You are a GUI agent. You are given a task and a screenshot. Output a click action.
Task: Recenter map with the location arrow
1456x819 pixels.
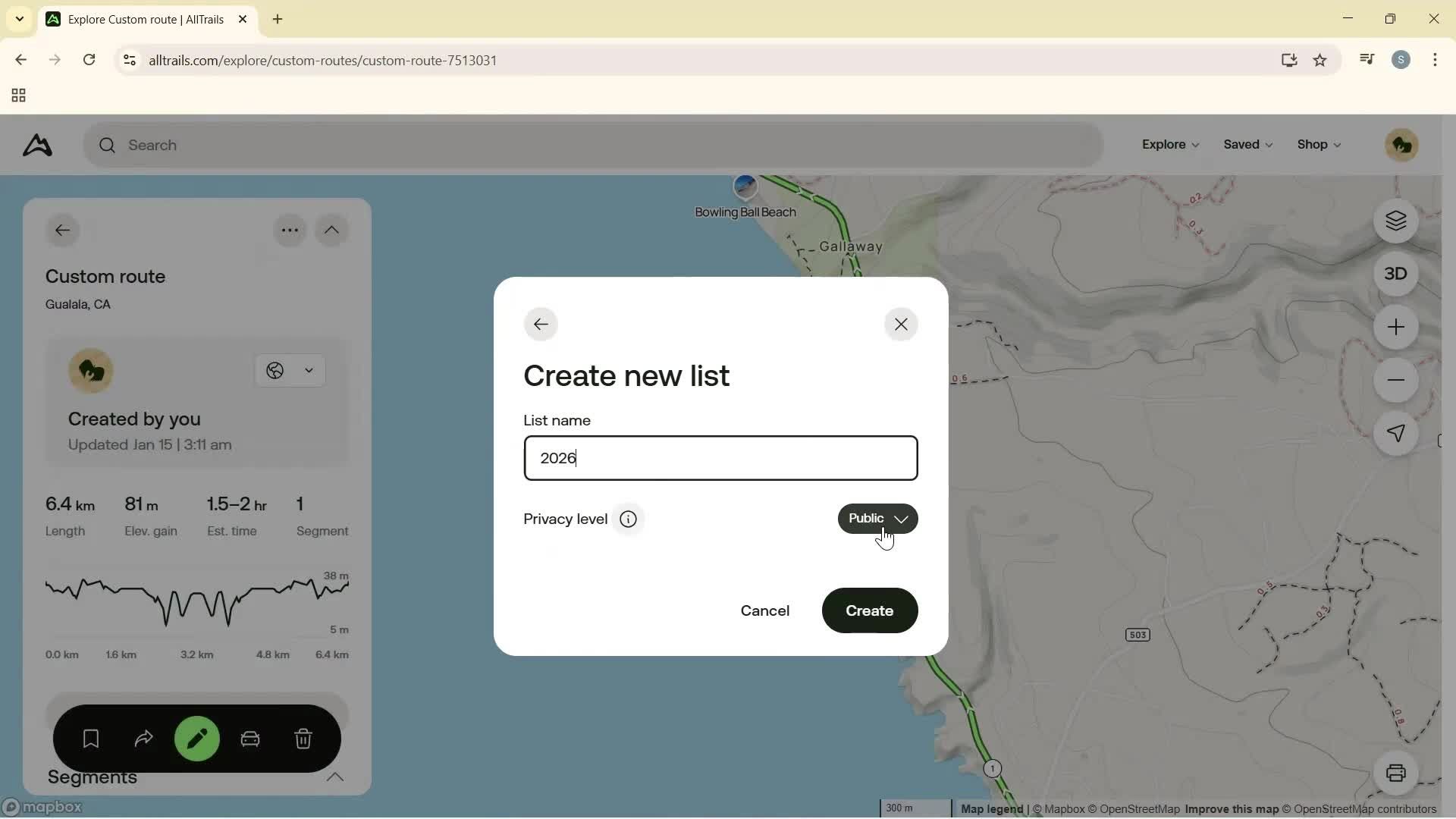point(1396,434)
